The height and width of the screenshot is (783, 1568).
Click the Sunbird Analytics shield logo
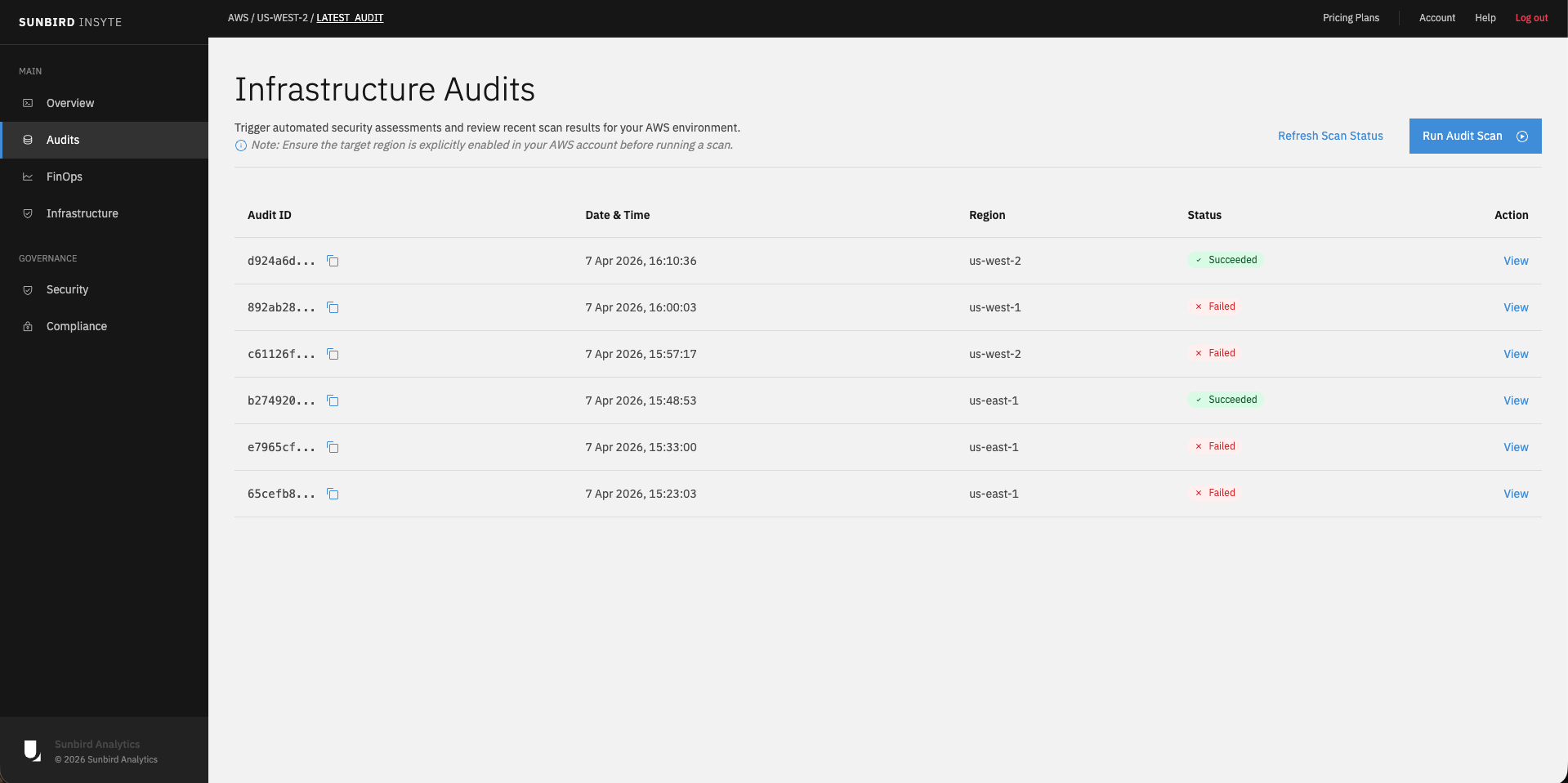tap(32, 750)
